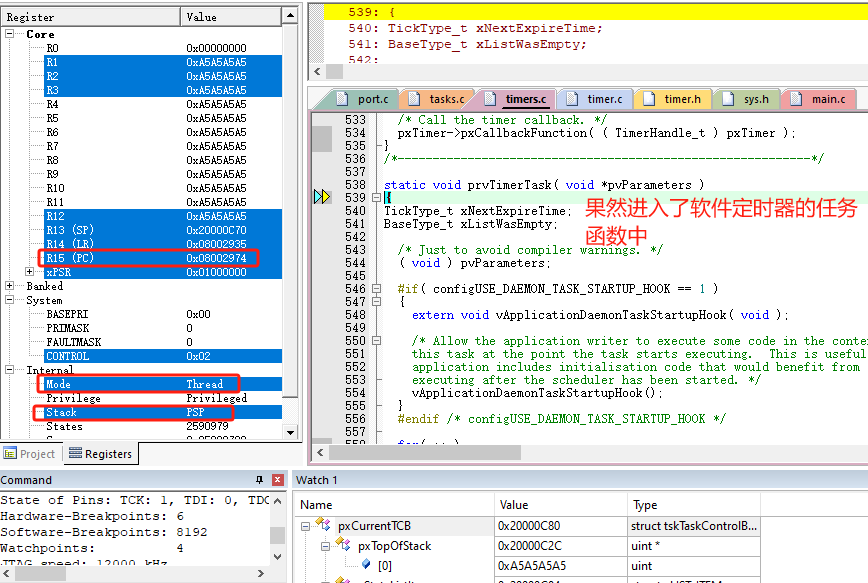Switch to the sys.h tab
The image size is (868, 583).
pos(748,99)
